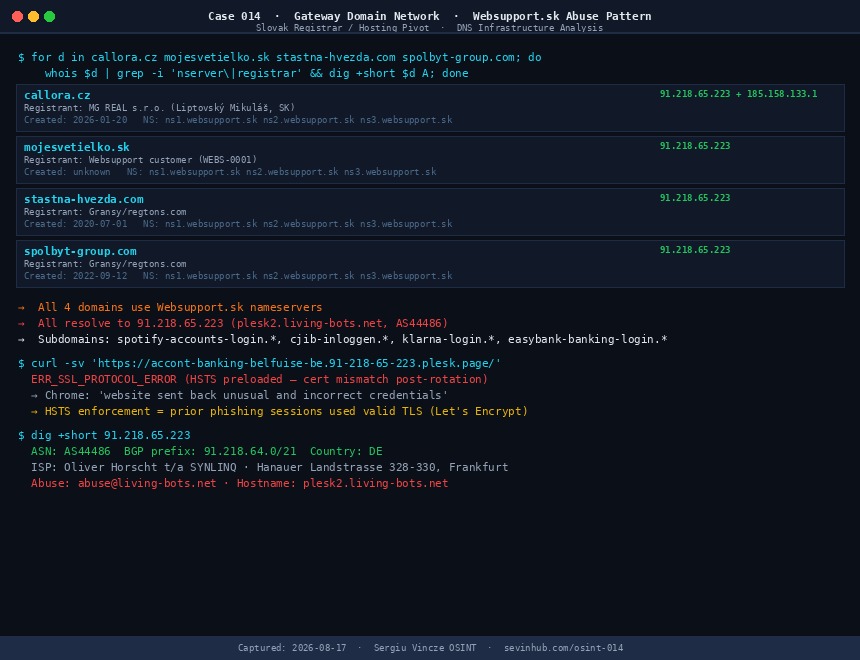
Task: Click the whois grep nserver command line
Action: click(257, 74)
